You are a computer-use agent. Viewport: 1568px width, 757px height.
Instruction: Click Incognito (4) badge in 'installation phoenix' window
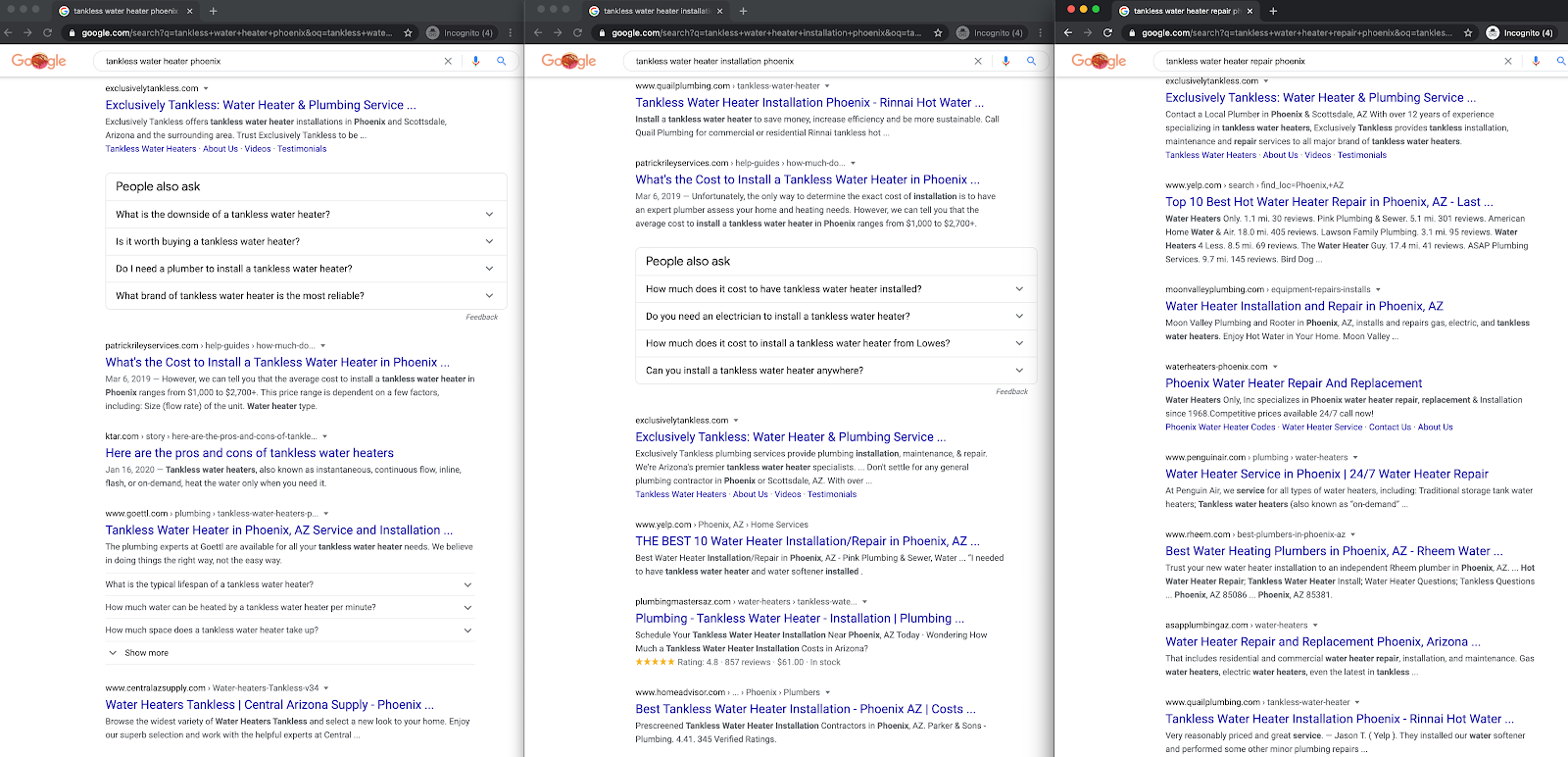click(x=990, y=32)
